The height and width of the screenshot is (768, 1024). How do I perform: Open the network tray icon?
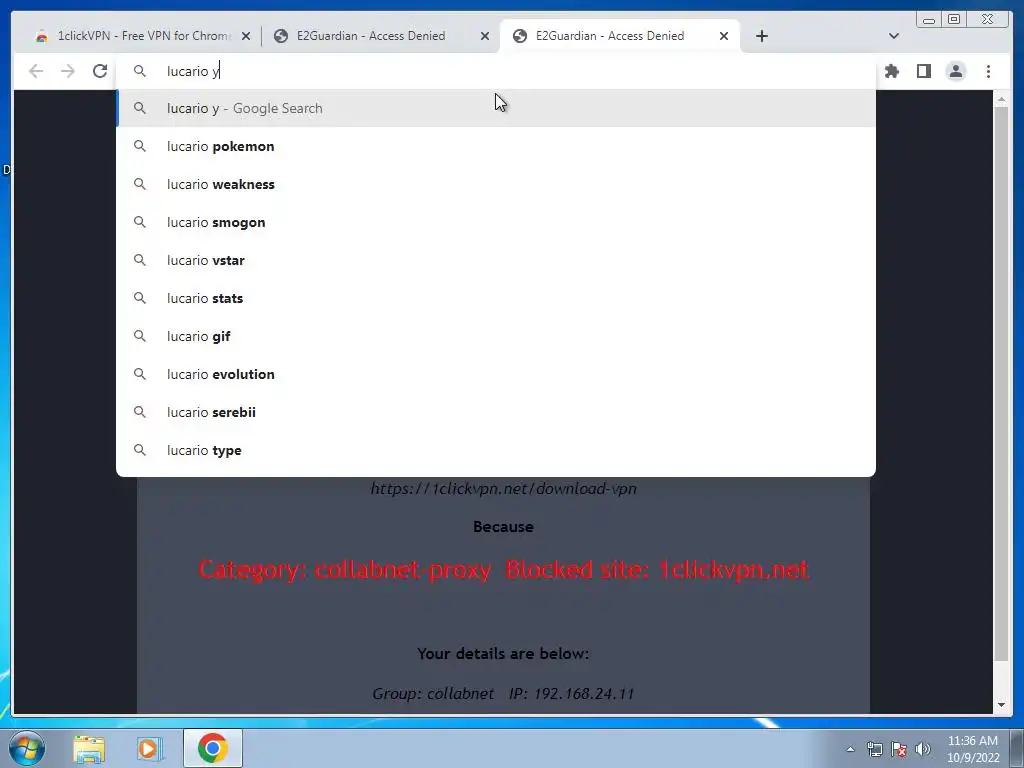(x=874, y=749)
